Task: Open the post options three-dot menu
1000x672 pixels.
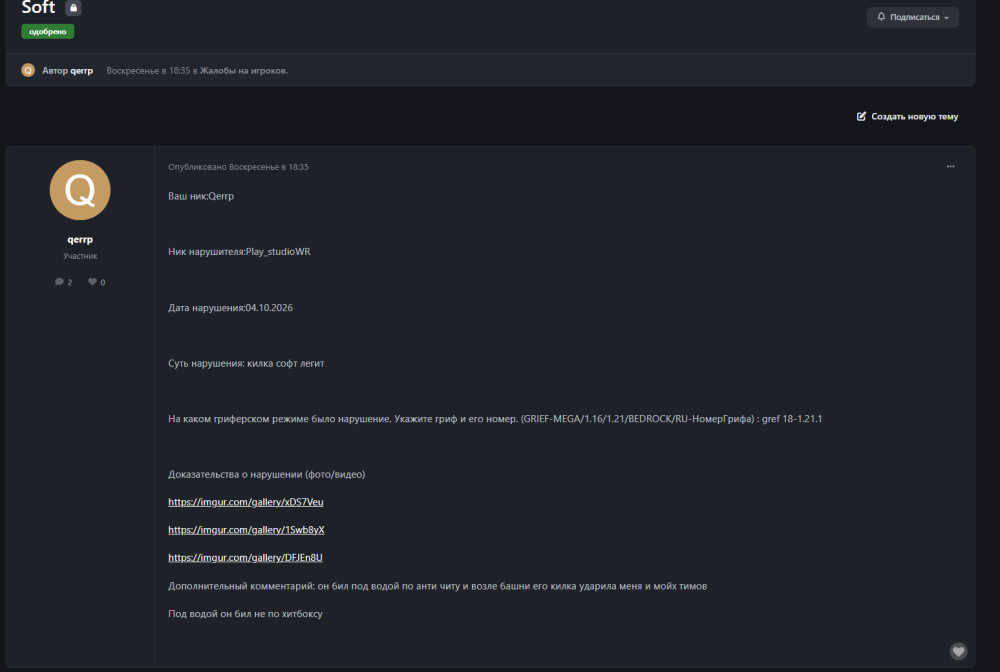Action: click(950, 166)
